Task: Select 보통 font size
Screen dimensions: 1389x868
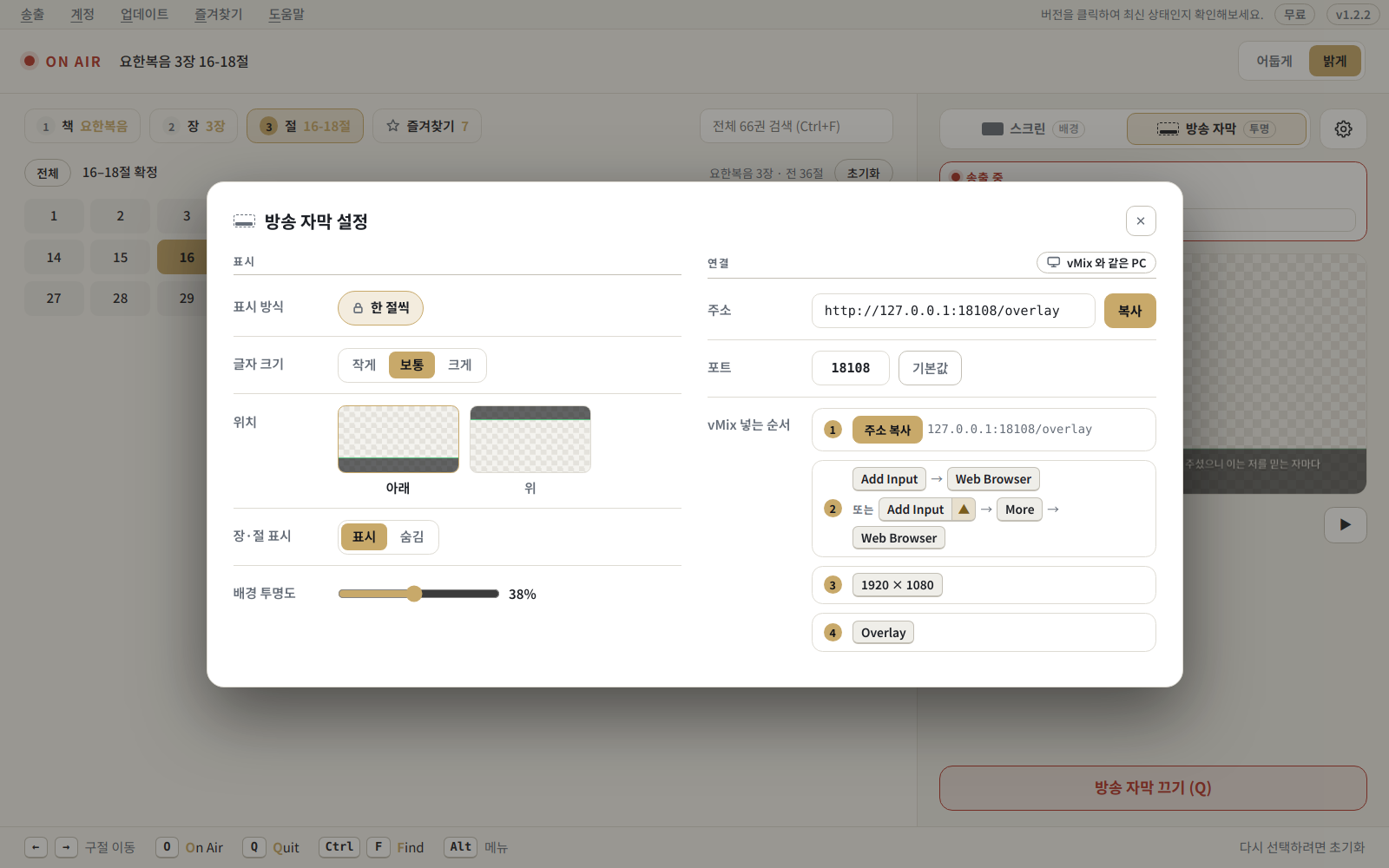Action: pyautogui.click(x=411, y=365)
